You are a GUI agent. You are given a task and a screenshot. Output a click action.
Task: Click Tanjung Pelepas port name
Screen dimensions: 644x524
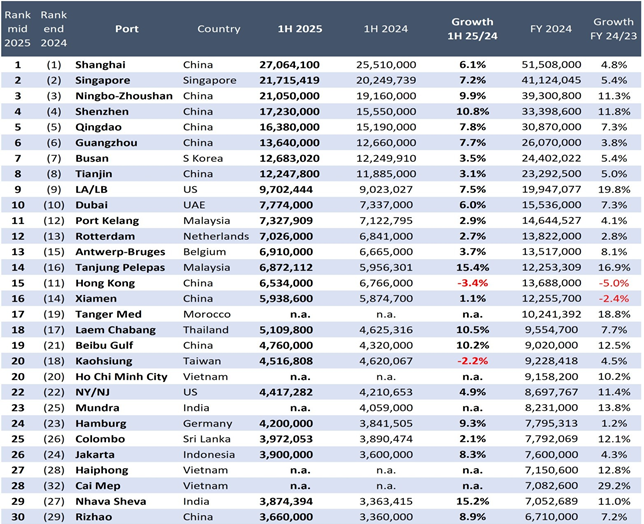[120, 267]
